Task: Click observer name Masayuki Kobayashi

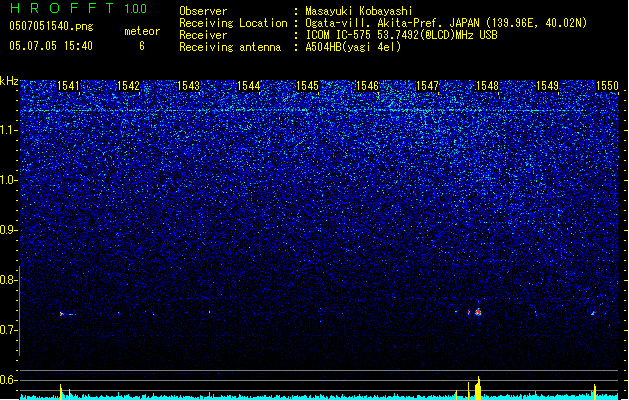Action: (359, 11)
